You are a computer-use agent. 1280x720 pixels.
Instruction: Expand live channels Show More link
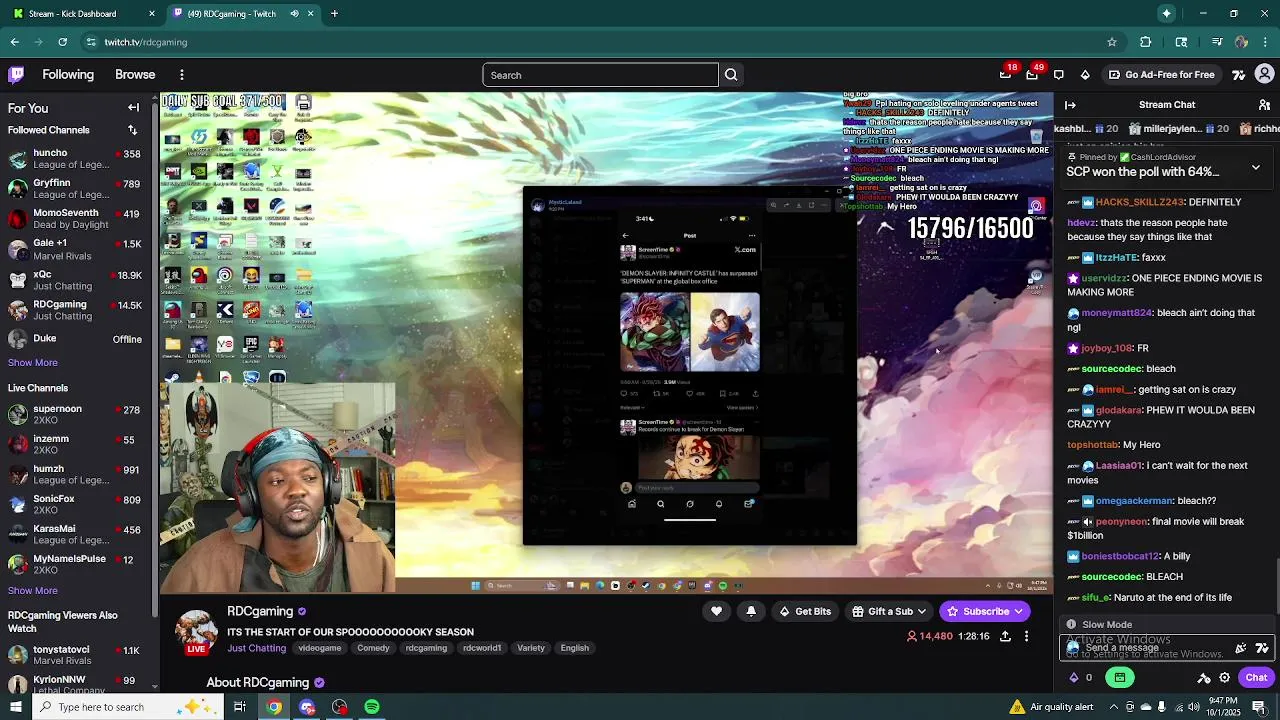point(33,591)
